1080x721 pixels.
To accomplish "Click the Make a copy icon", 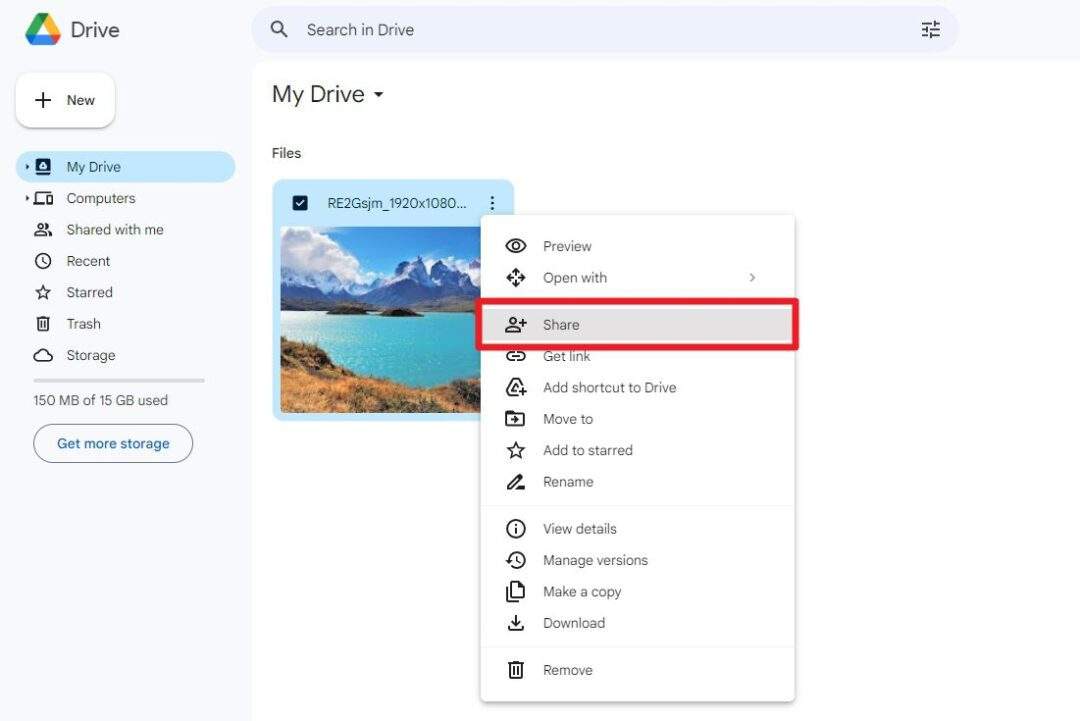I will [x=515, y=592].
